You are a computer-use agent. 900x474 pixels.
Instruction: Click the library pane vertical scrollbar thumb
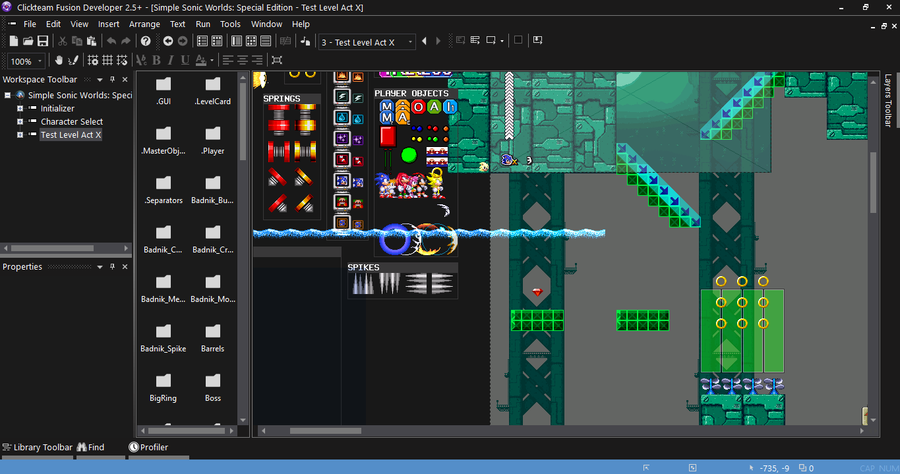click(243, 121)
